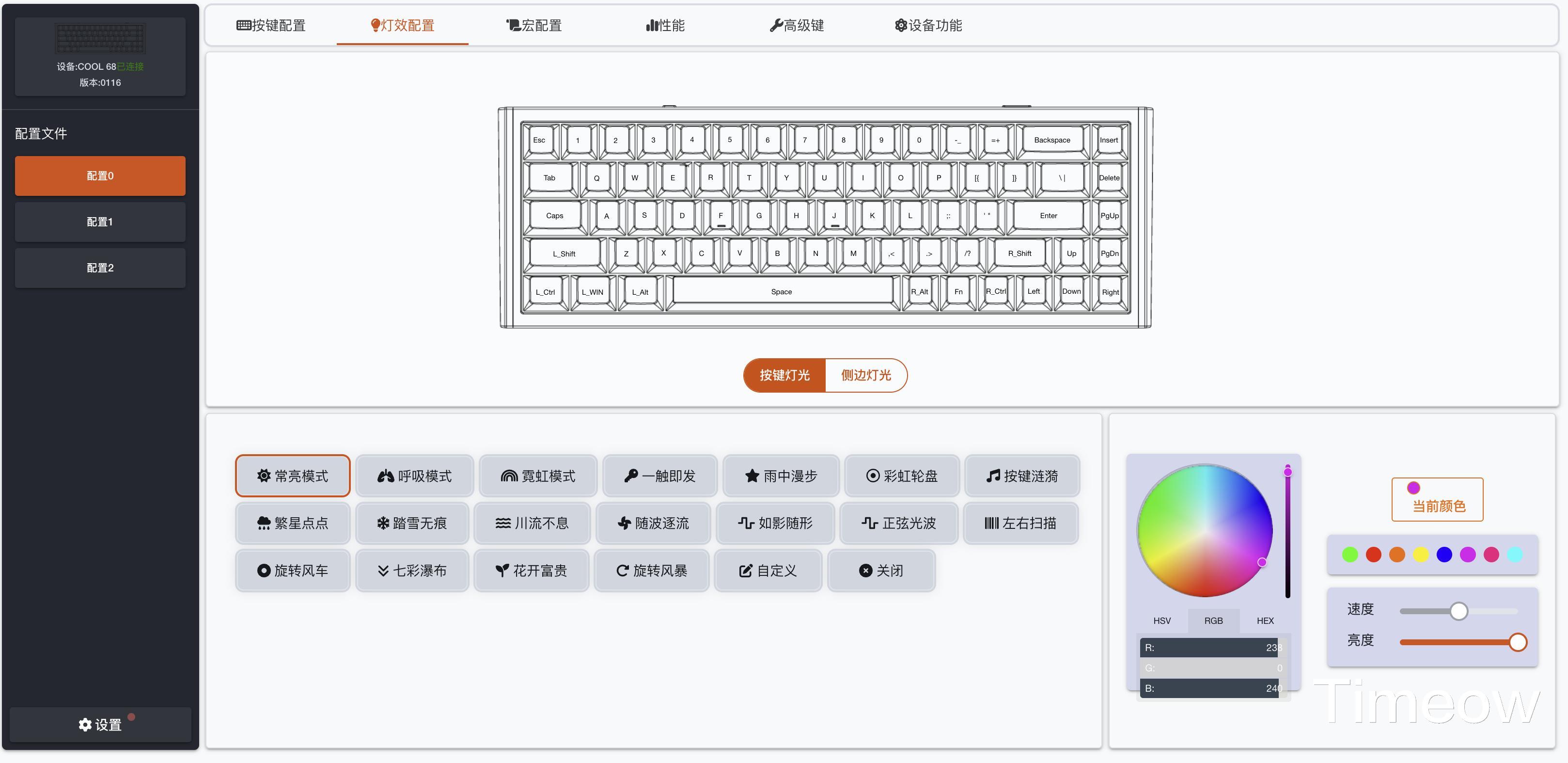Pick the red preset color swatch
This screenshot has height=763, width=1568.
1373,554
